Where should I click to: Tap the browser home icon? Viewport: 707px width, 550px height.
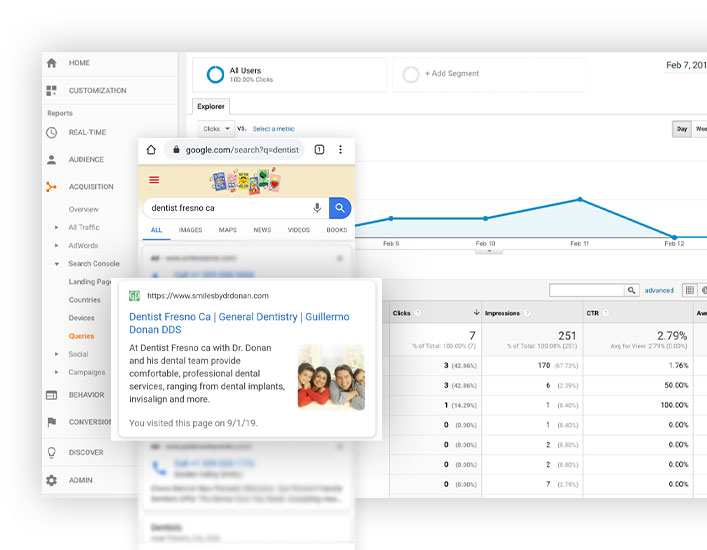pyautogui.click(x=151, y=150)
